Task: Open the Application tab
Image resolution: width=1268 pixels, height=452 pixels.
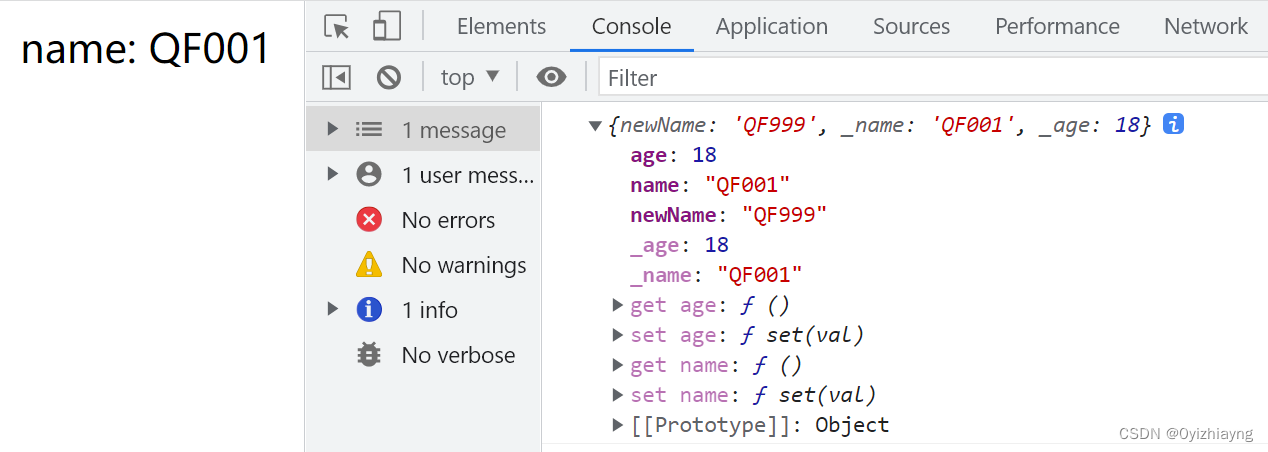Action: coord(771,26)
